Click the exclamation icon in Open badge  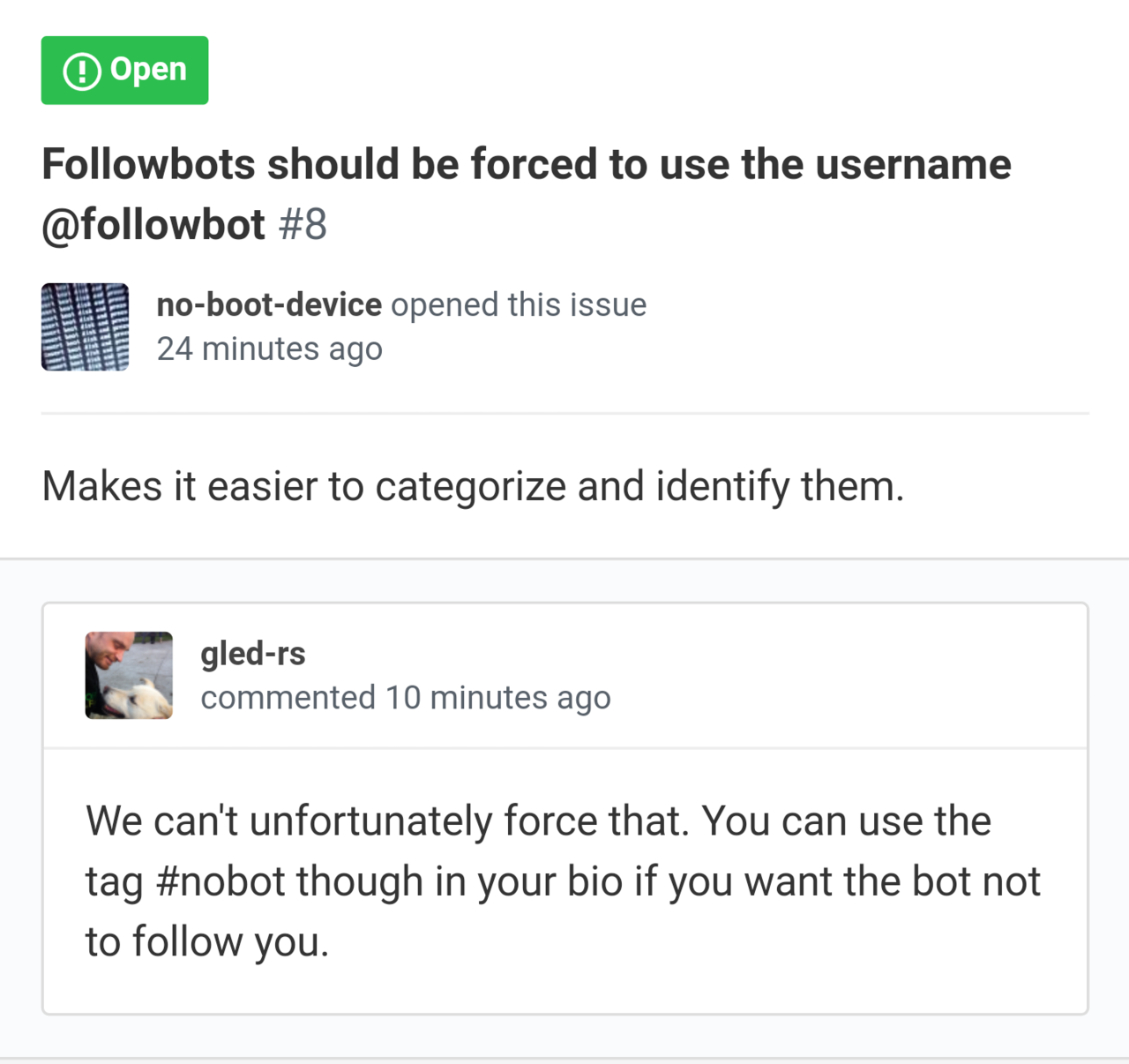tap(82, 71)
